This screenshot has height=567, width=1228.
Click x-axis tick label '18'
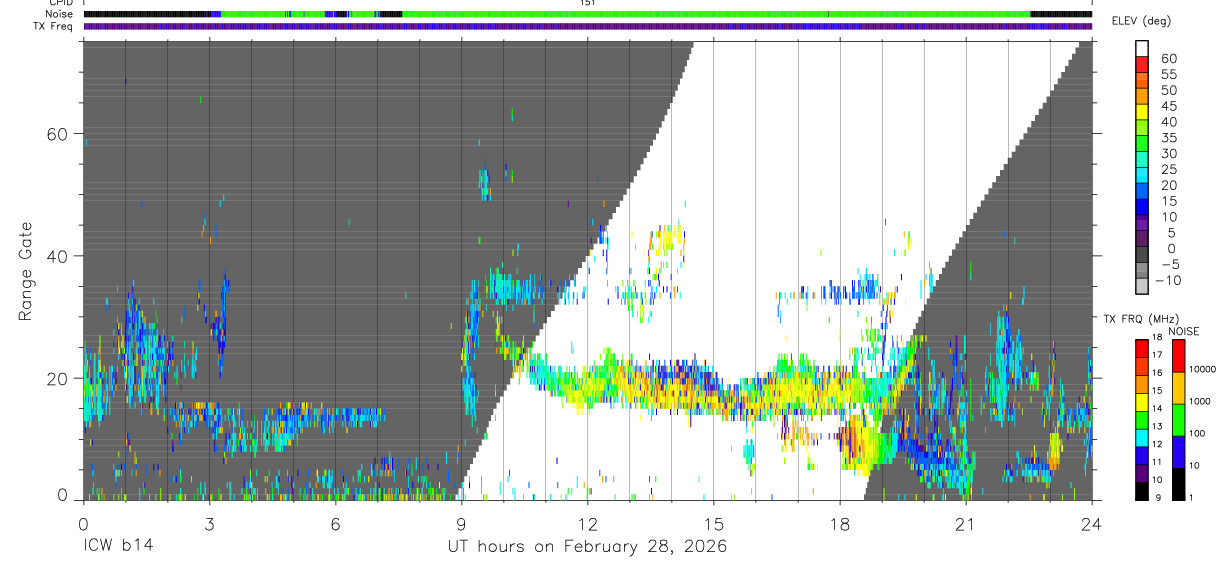(840, 523)
